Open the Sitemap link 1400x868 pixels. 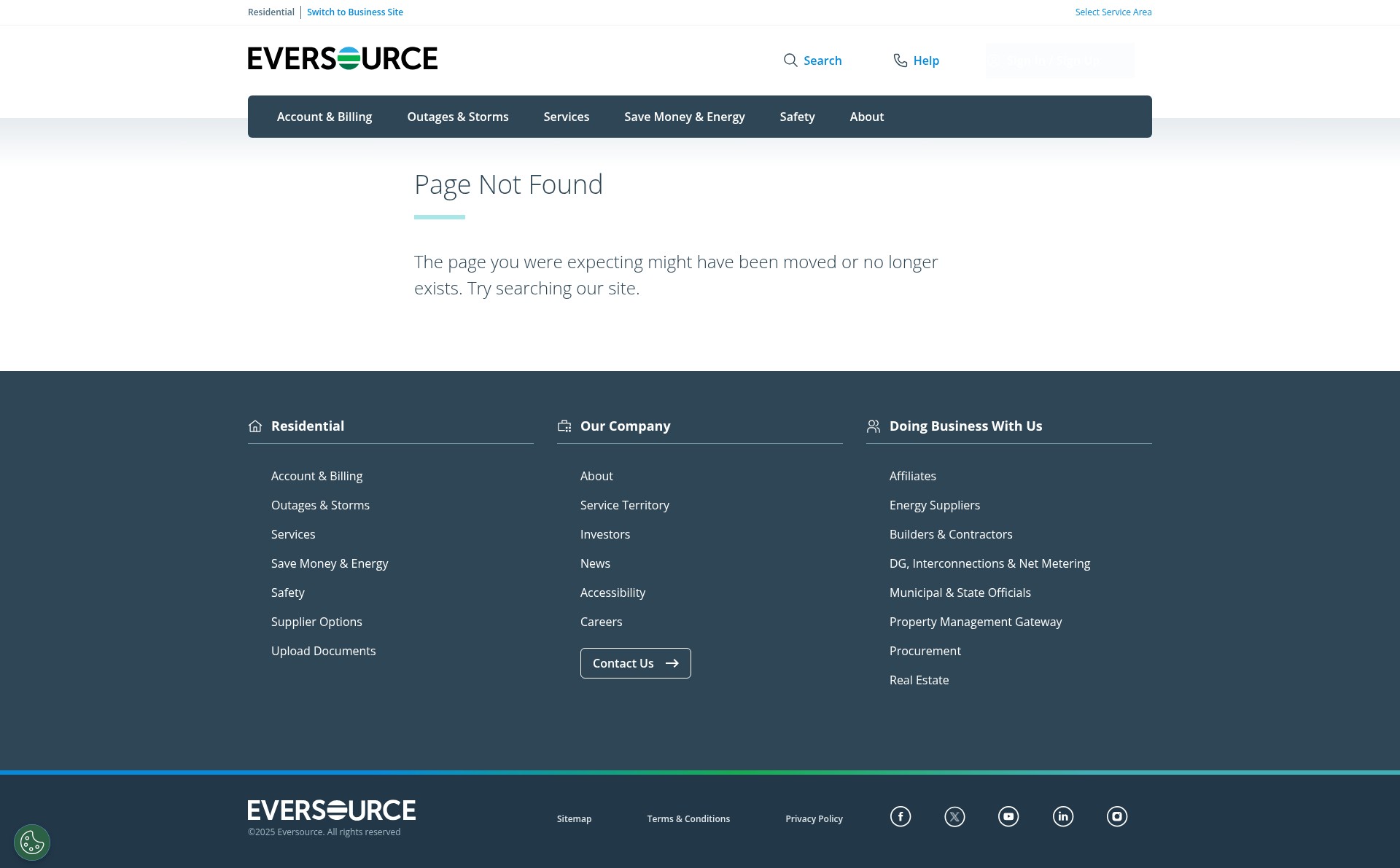(x=574, y=819)
